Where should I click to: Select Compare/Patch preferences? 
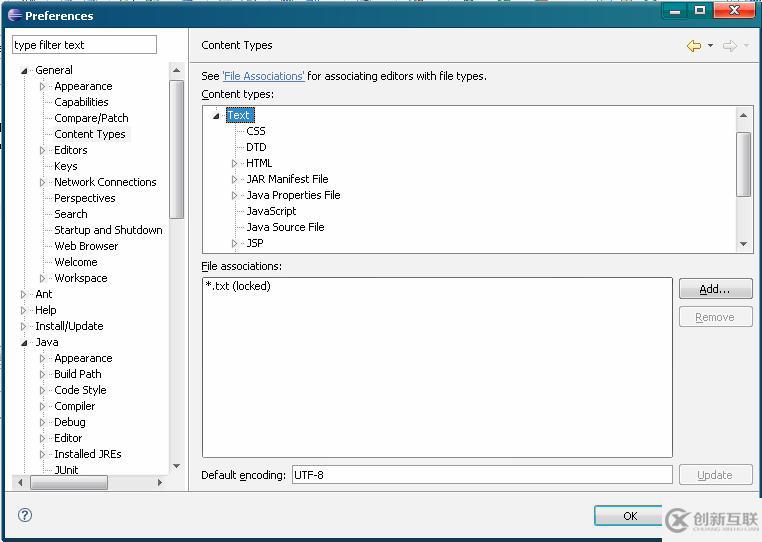tap(91, 118)
